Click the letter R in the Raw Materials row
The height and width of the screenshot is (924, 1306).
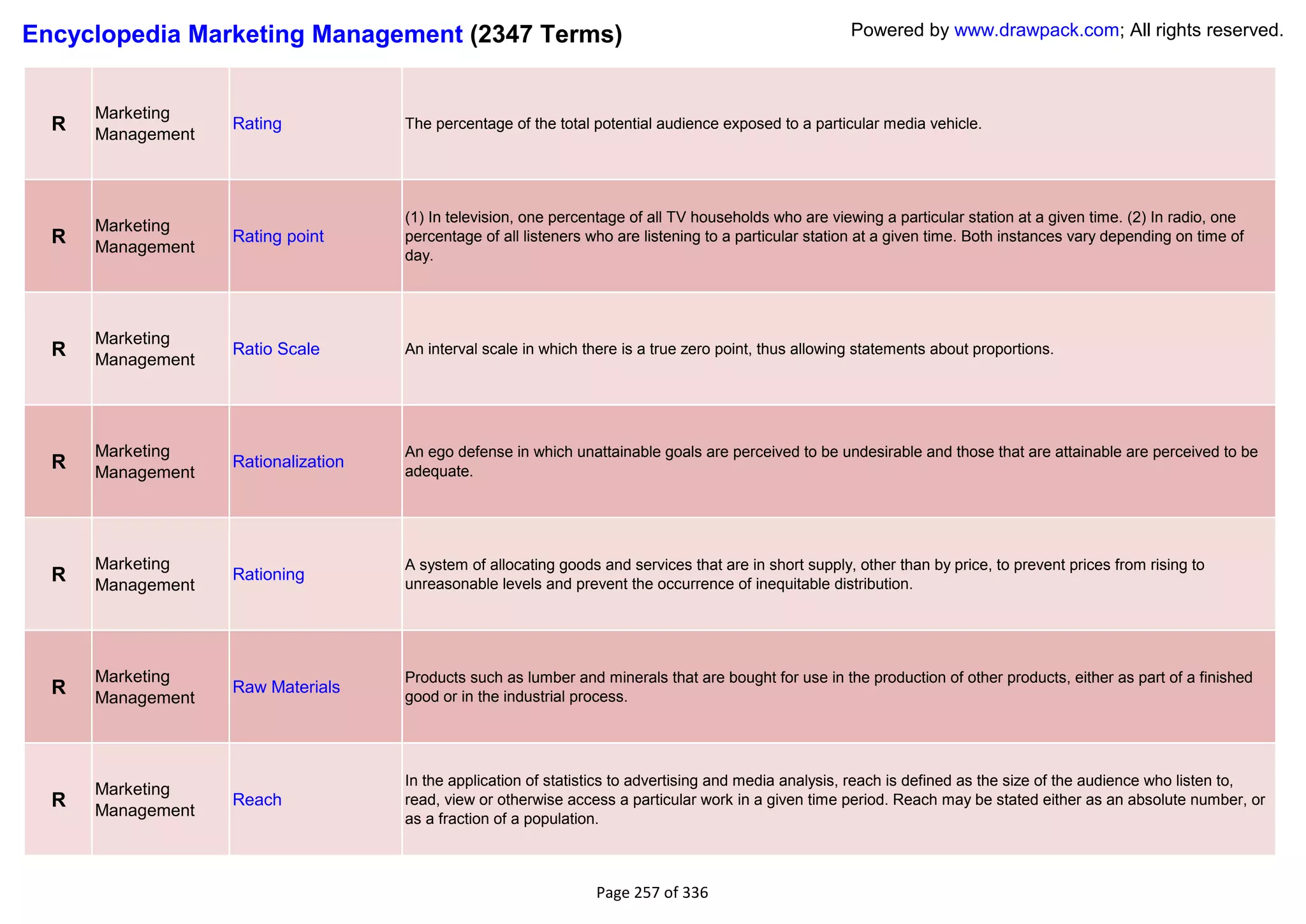click(x=59, y=687)
